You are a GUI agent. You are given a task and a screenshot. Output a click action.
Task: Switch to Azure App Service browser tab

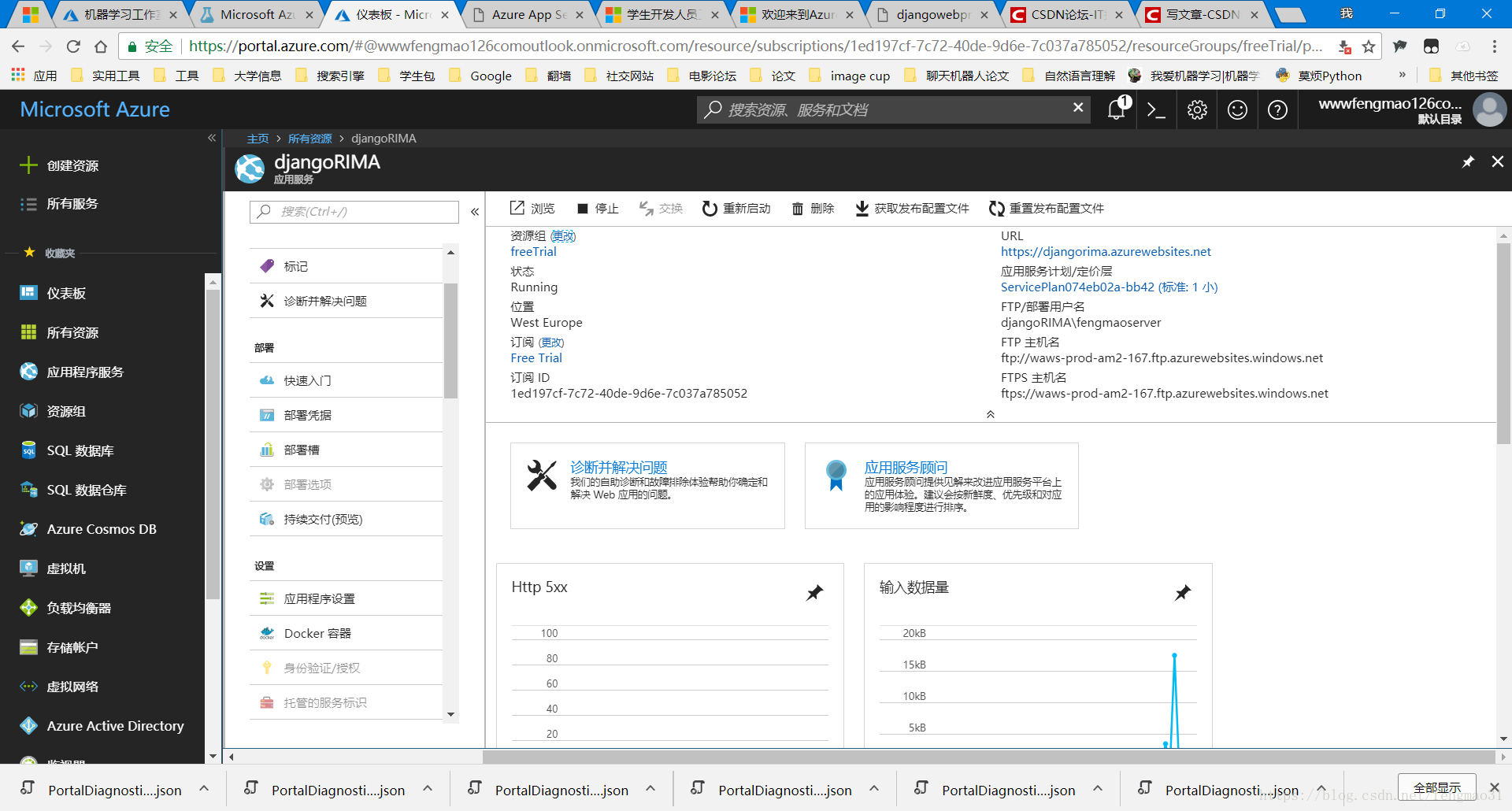(x=529, y=15)
